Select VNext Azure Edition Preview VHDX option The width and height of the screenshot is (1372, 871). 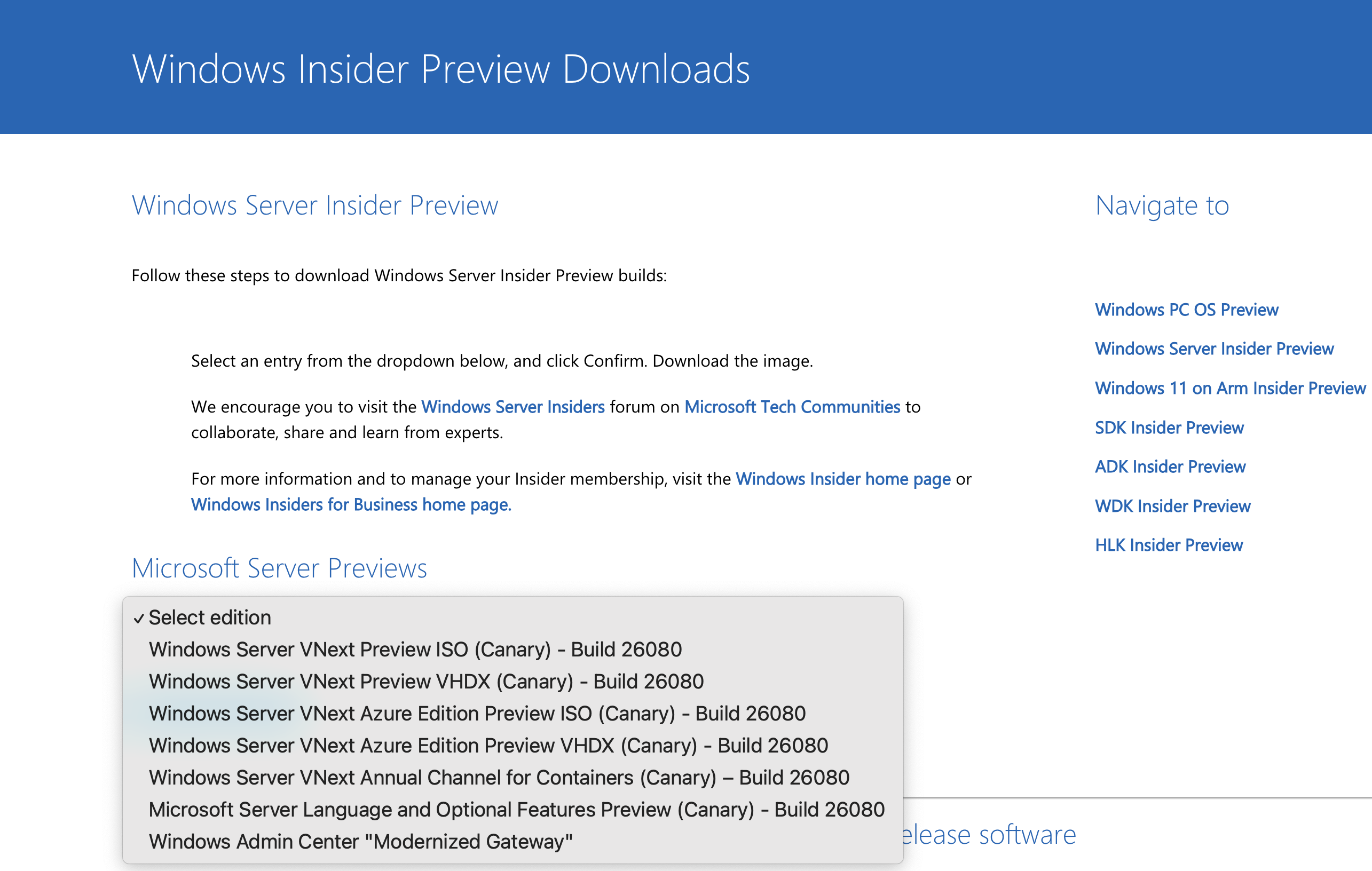(x=513, y=745)
